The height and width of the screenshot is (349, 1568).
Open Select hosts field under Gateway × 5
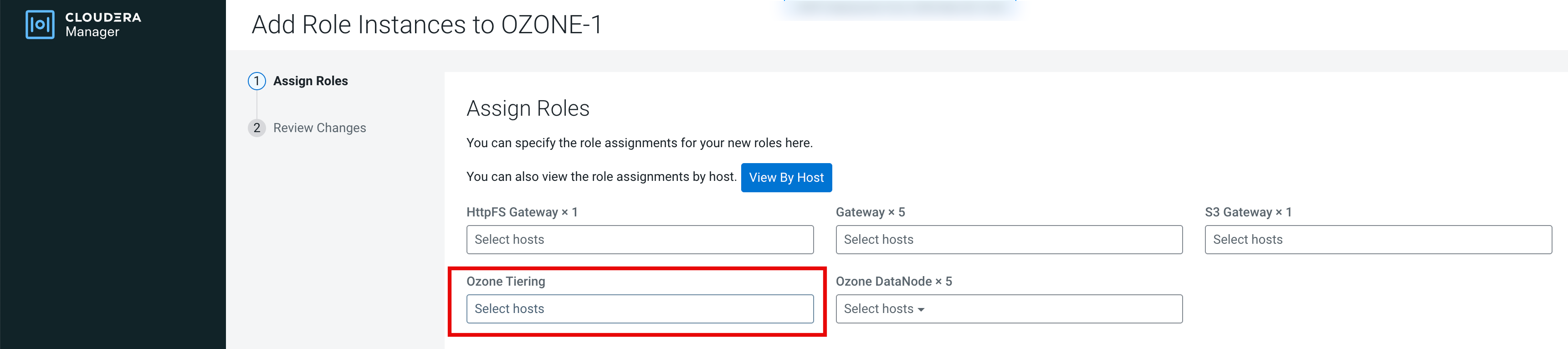[1008, 239]
